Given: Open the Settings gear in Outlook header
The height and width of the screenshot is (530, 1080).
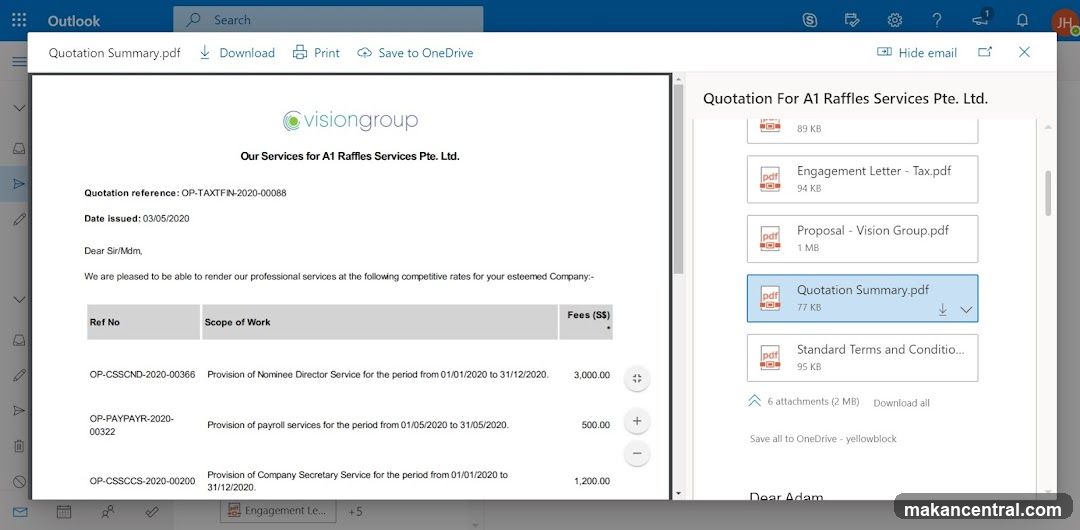Looking at the screenshot, I should [895, 20].
